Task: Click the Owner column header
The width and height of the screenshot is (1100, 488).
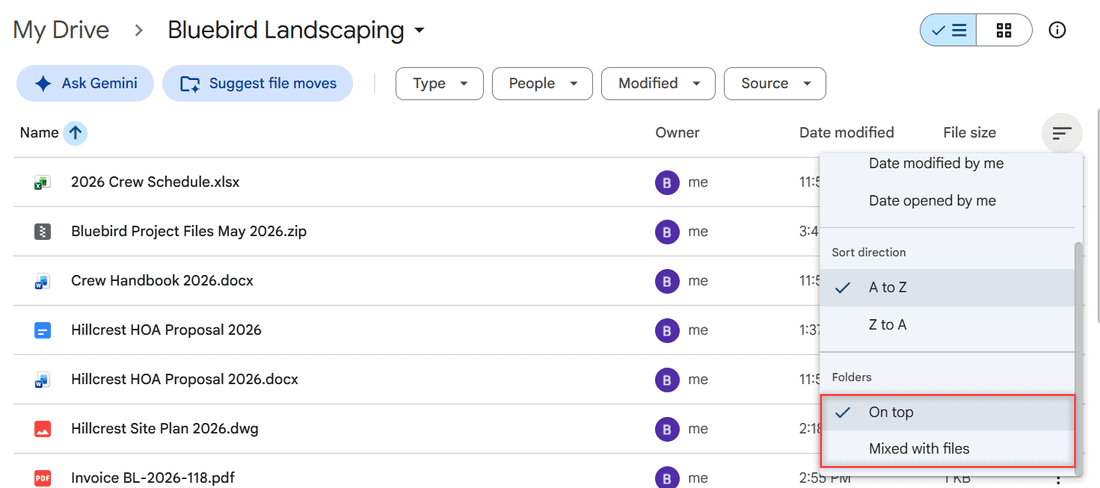Action: tap(677, 133)
